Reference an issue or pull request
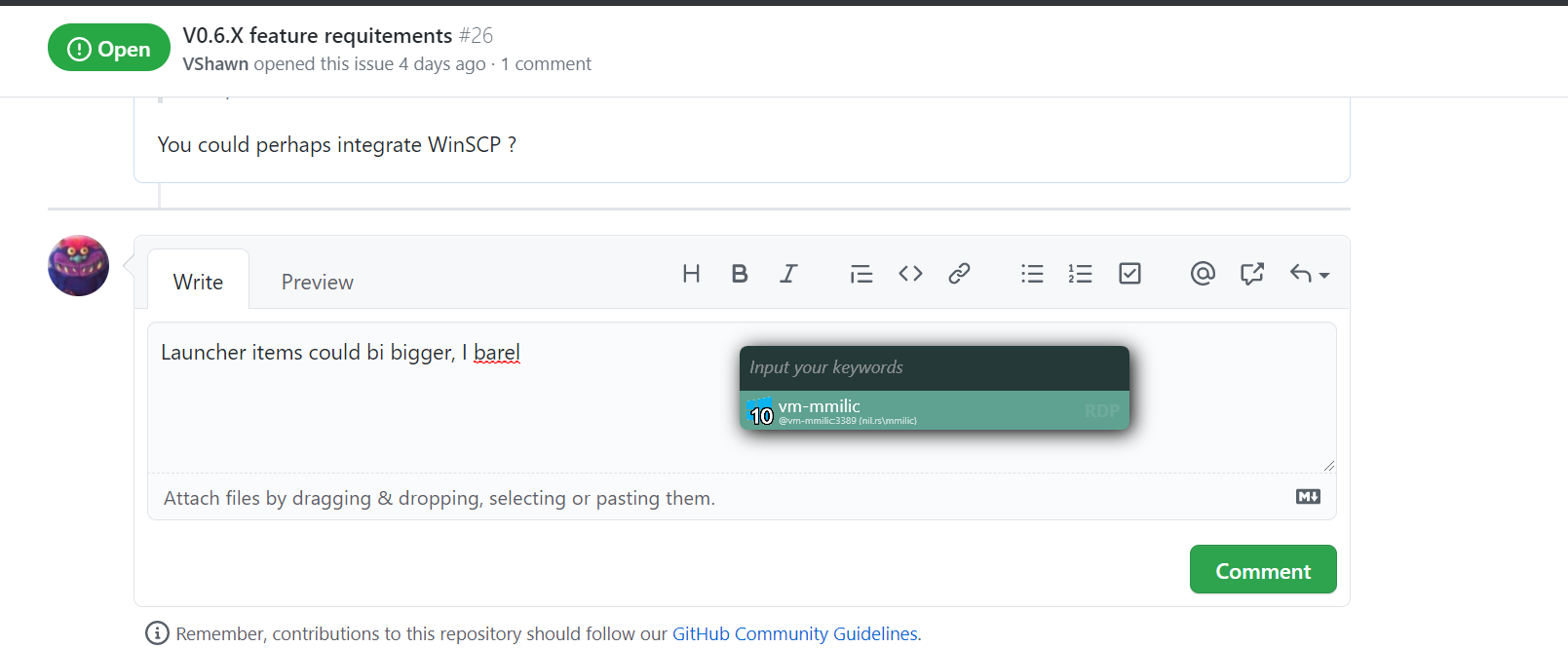Viewport: 1568px width, 648px height. coord(1252,274)
